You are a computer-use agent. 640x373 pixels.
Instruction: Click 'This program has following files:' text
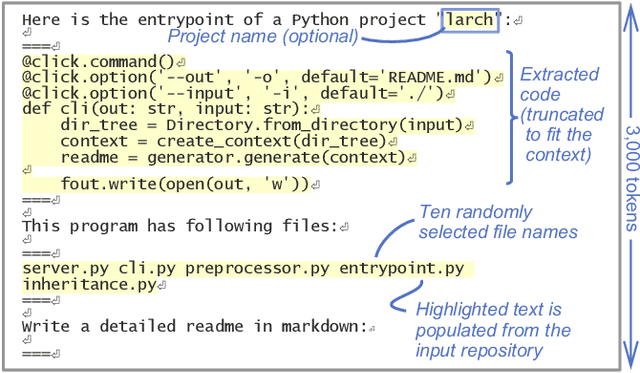click(x=180, y=226)
